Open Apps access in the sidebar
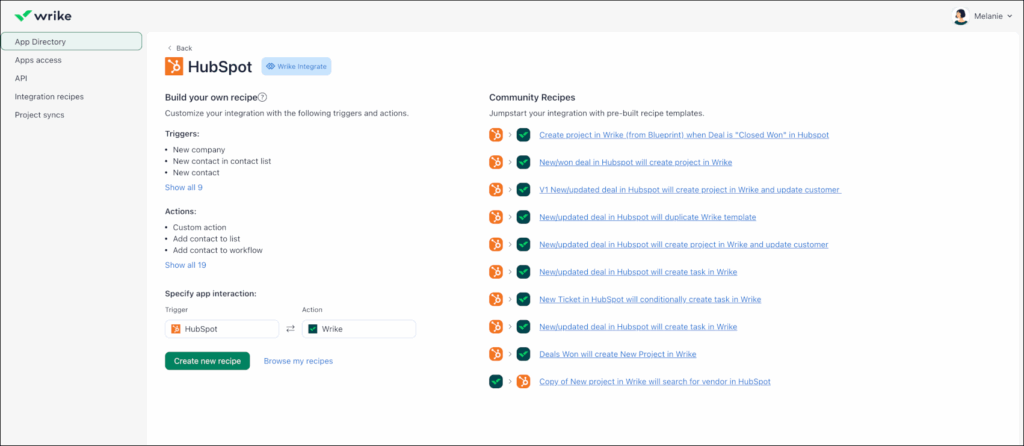Screen dimensions: 1024x446 (38, 60)
